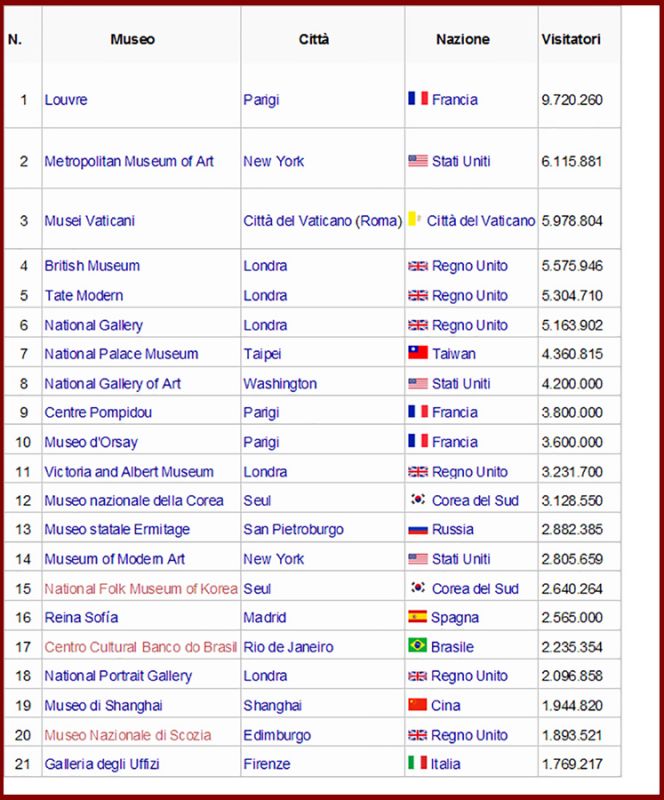Screen dimensions: 664x800
Task: Click the UK flag in the Edimburgo row
Action: (417, 735)
